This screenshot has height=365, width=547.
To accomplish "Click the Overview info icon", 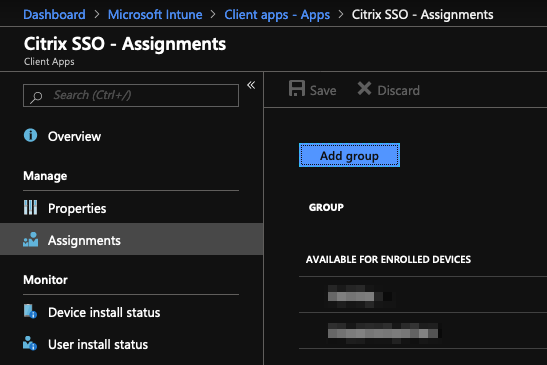I will coord(30,135).
